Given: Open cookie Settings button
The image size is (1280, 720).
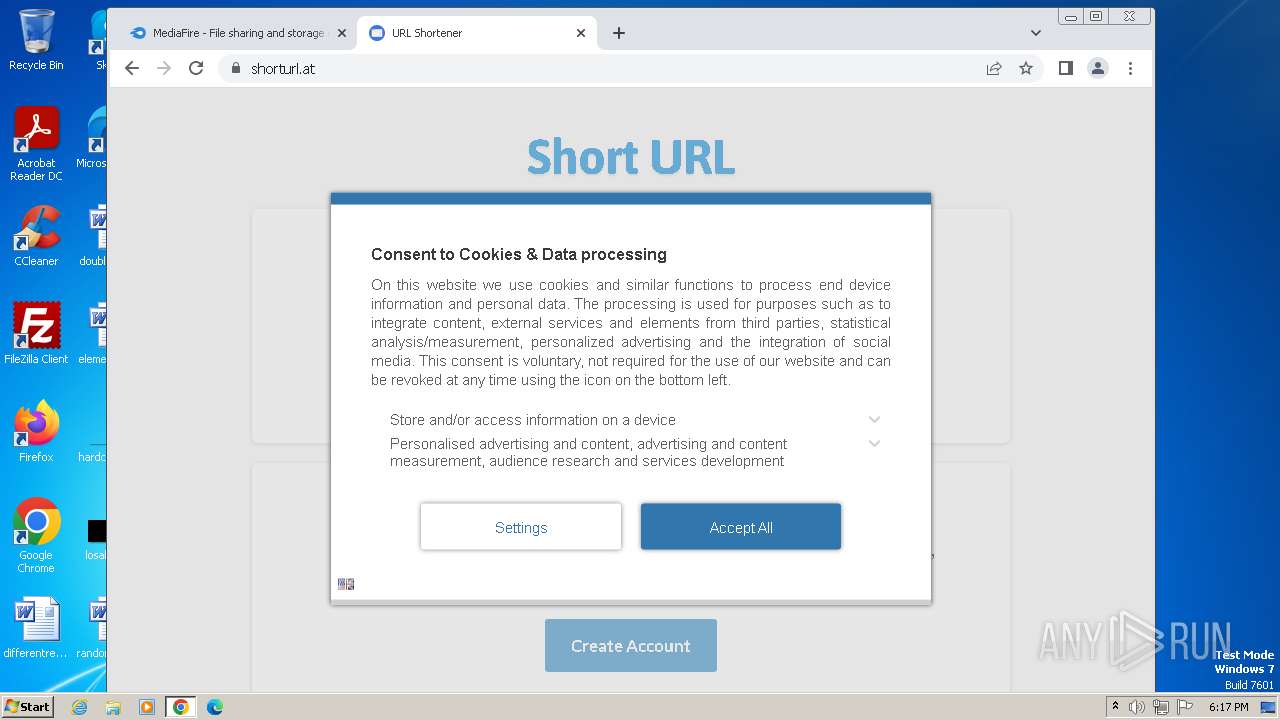Looking at the screenshot, I should [x=521, y=527].
